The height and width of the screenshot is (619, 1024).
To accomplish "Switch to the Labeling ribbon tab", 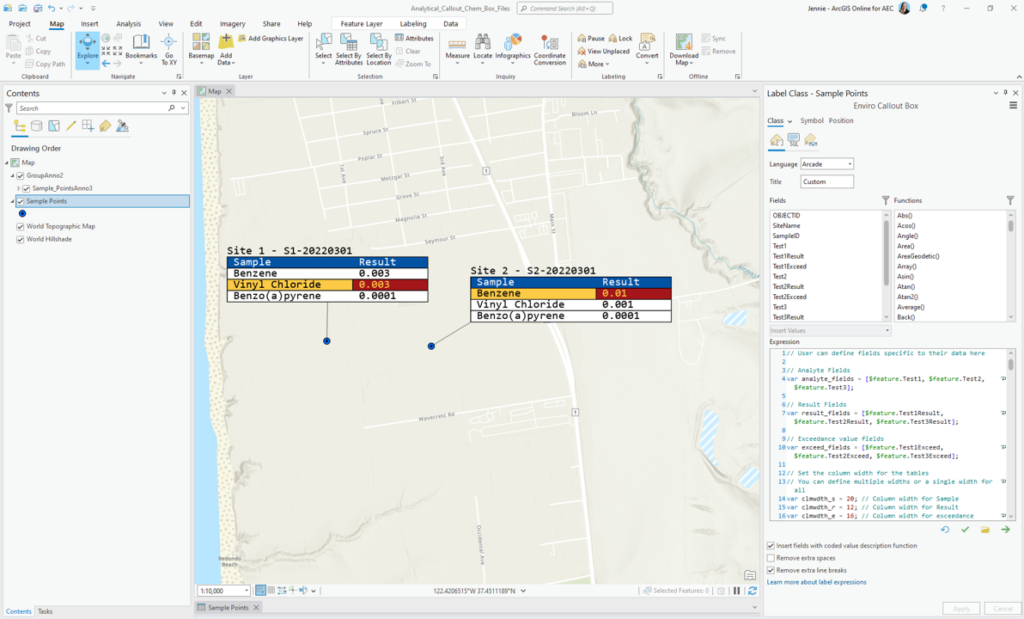I will 413,24.
